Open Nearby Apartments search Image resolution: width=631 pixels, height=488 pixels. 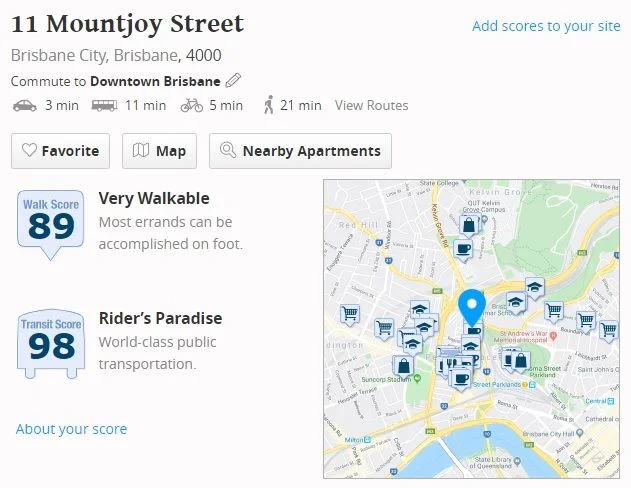click(300, 151)
